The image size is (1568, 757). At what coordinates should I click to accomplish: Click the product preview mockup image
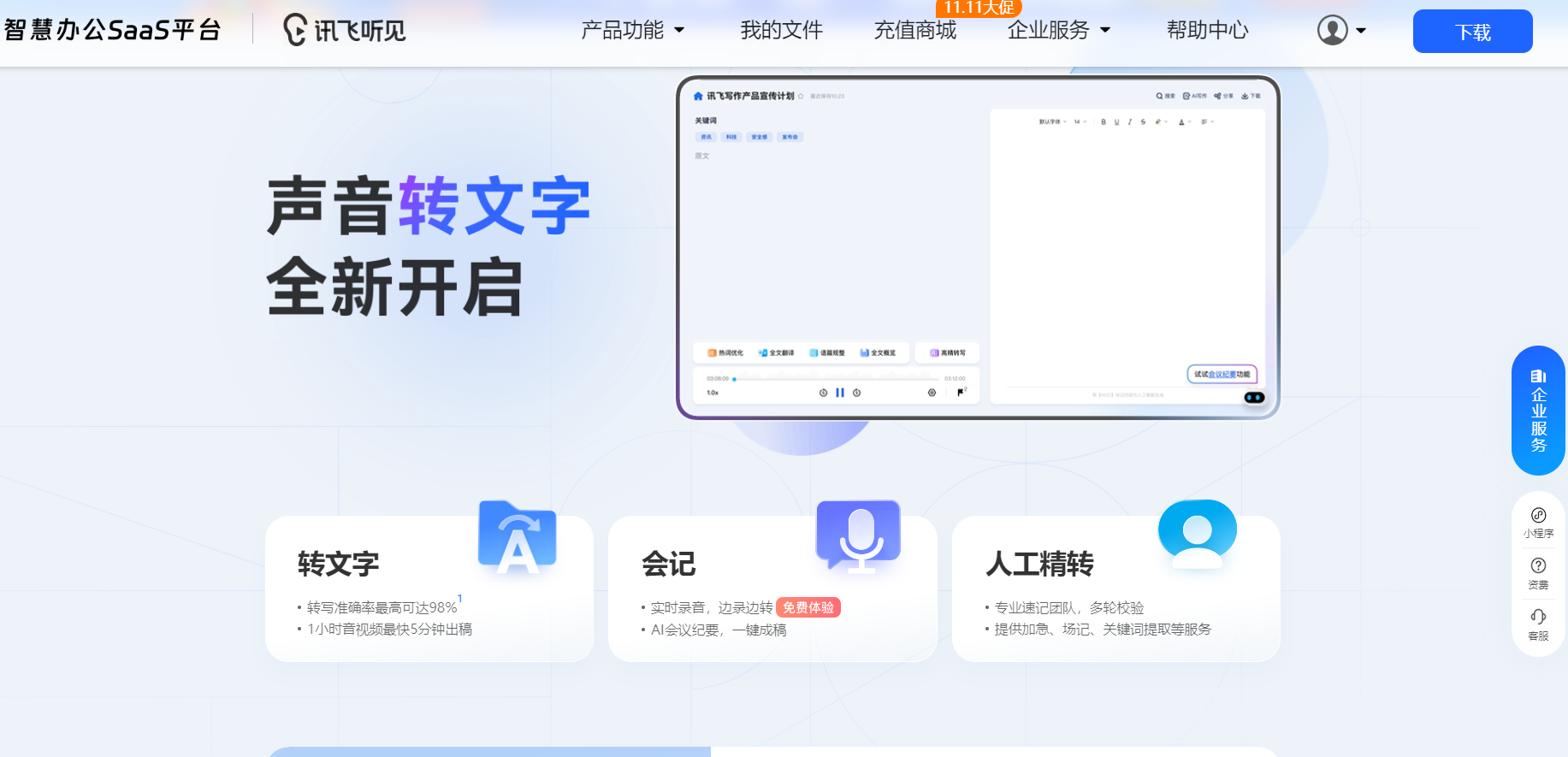pyautogui.click(x=978, y=247)
